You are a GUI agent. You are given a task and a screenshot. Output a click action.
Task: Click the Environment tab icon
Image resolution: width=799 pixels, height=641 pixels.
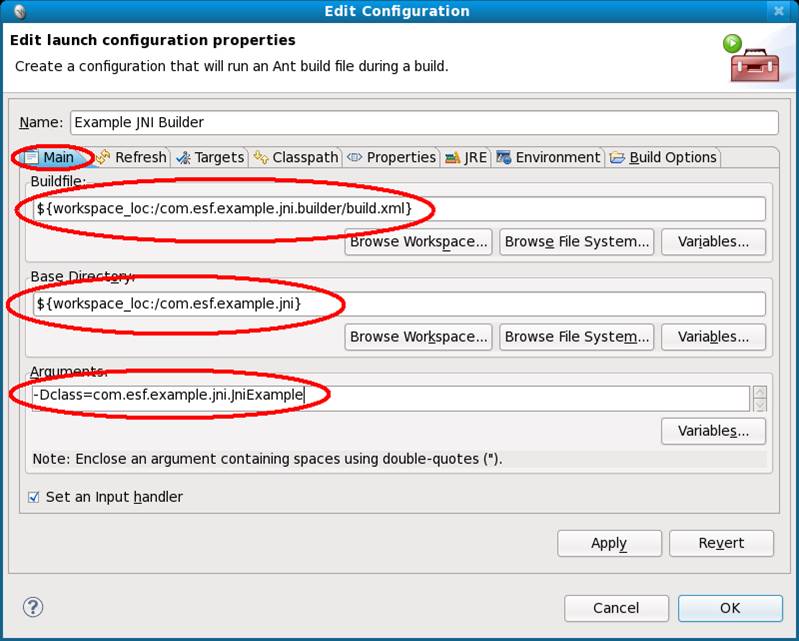(x=503, y=157)
